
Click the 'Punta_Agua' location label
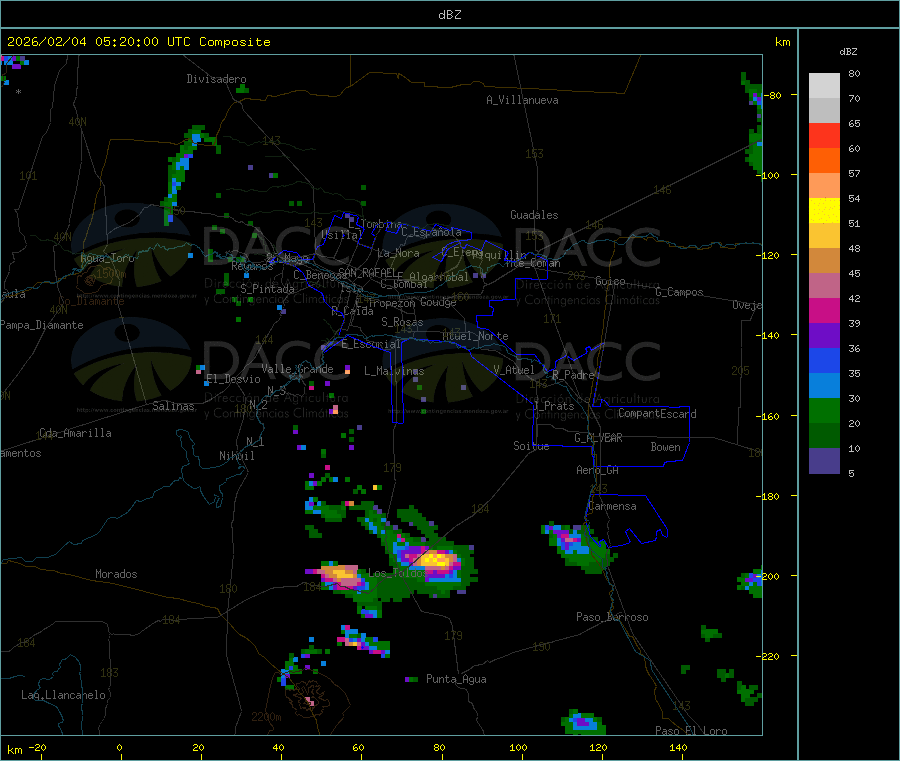[x=456, y=679]
